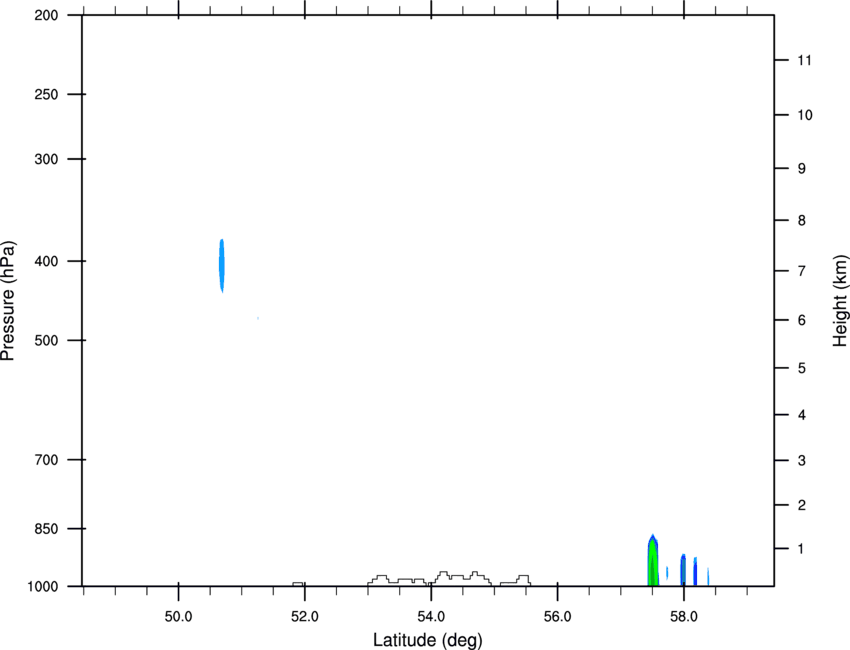Viewport: 850px width, 650px height.
Task: Click the blue contour blob near 400 hPa
Action: 222,266
